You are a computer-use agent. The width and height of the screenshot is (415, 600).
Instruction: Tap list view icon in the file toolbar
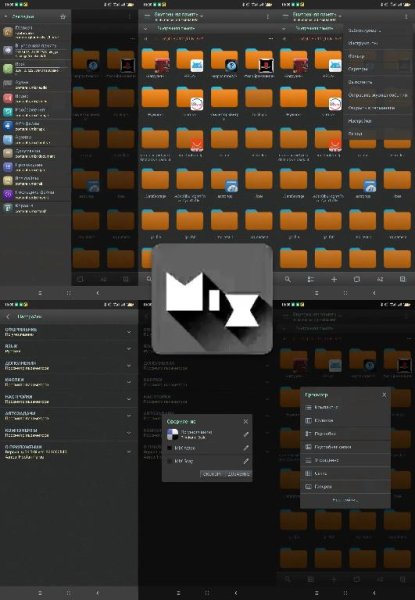pos(311,279)
